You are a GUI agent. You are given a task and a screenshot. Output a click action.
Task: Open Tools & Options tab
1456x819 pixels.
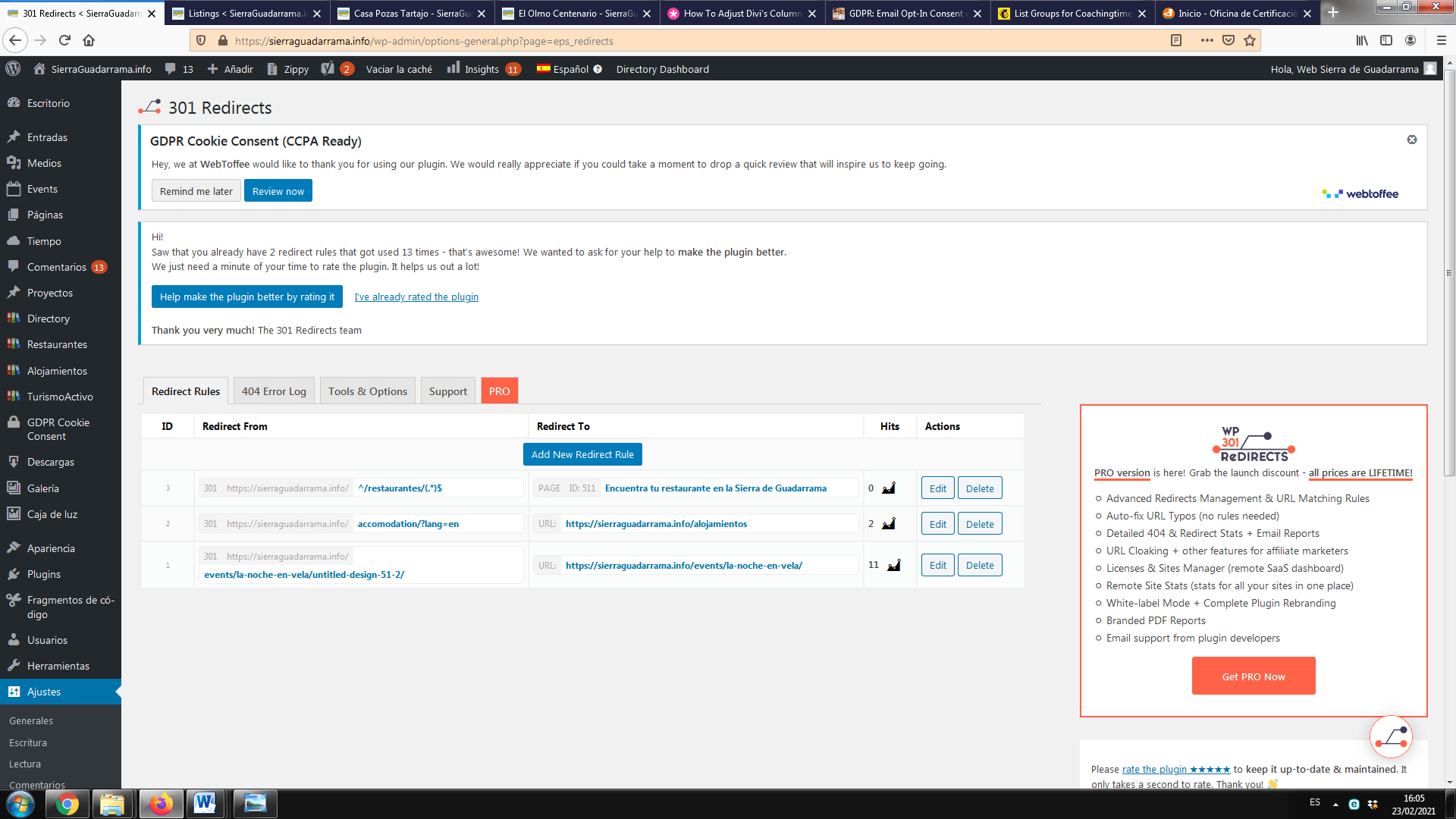coord(368,391)
